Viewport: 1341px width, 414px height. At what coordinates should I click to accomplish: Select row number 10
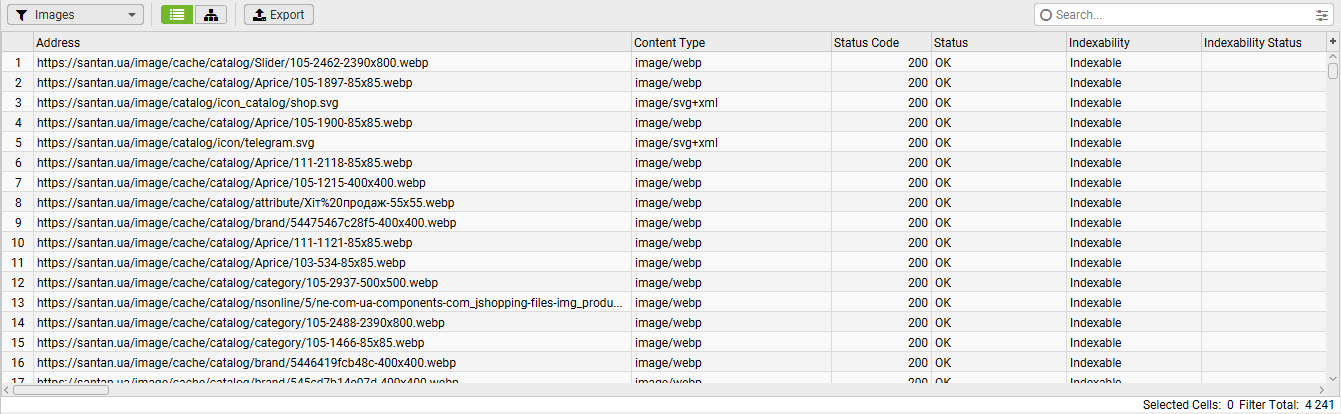click(17, 243)
